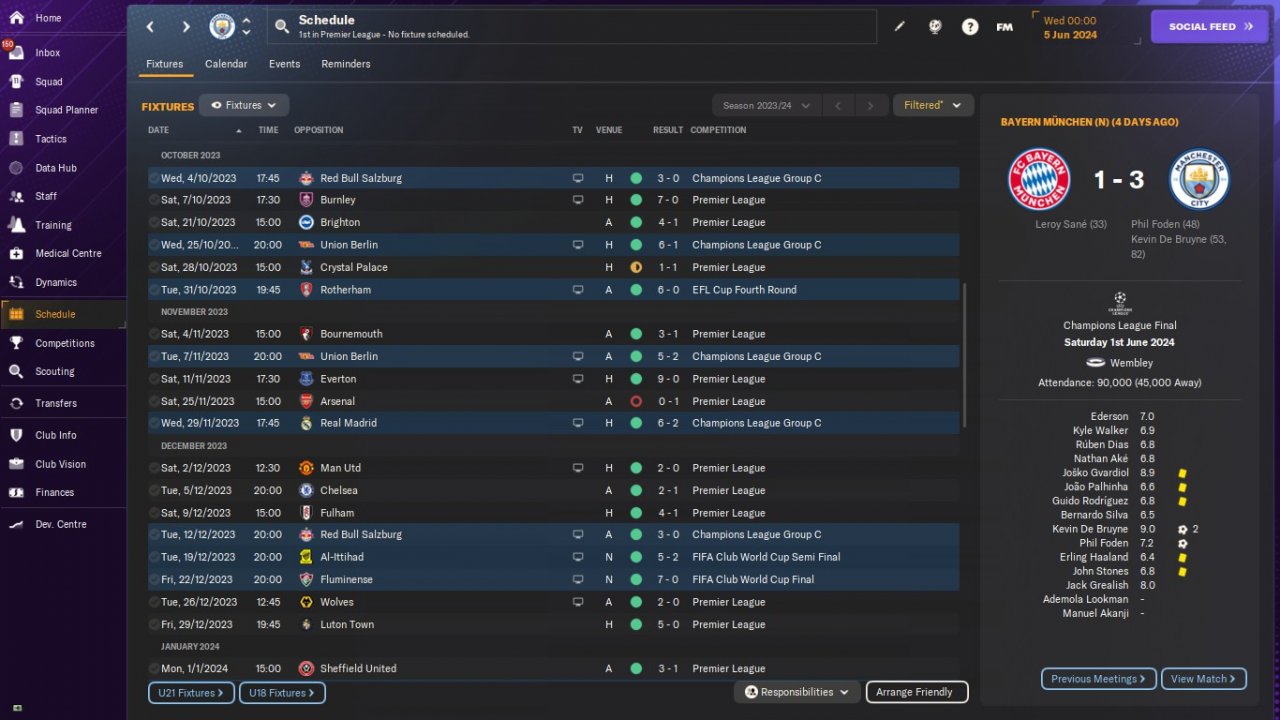This screenshot has width=1280, height=720.
Task: Toggle the selector circle for Burnley fixture
Action: click(154, 200)
